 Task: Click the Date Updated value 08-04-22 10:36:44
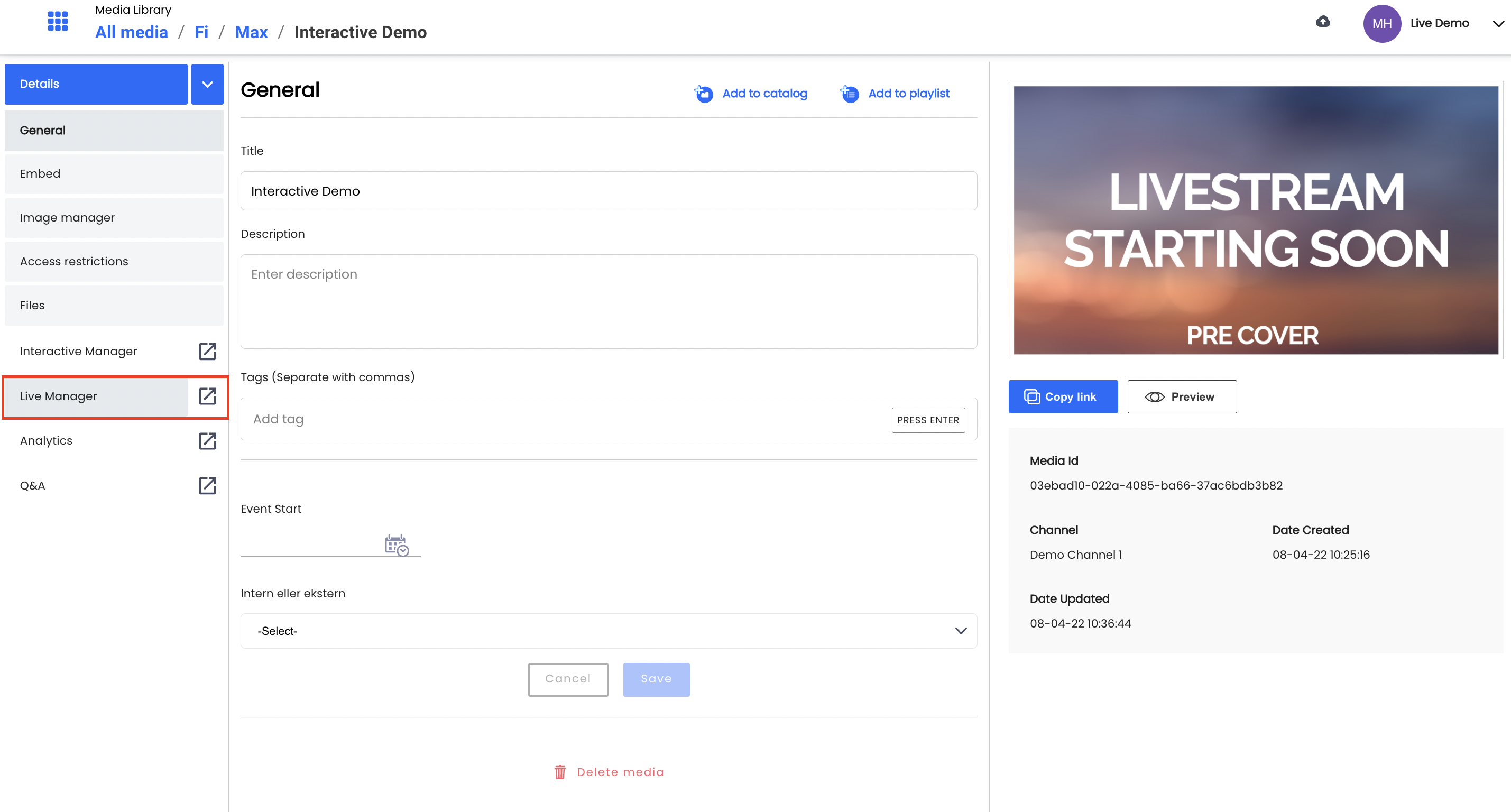pyautogui.click(x=1081, y=623)
